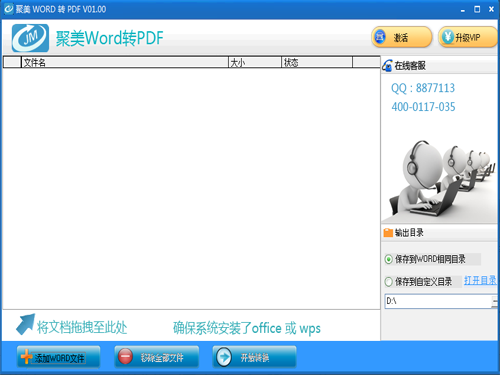This screenshot has width=500, height=375.
Task: Maximize the 聚美 WORD 转 PDF window
Action: pos(477,9)
